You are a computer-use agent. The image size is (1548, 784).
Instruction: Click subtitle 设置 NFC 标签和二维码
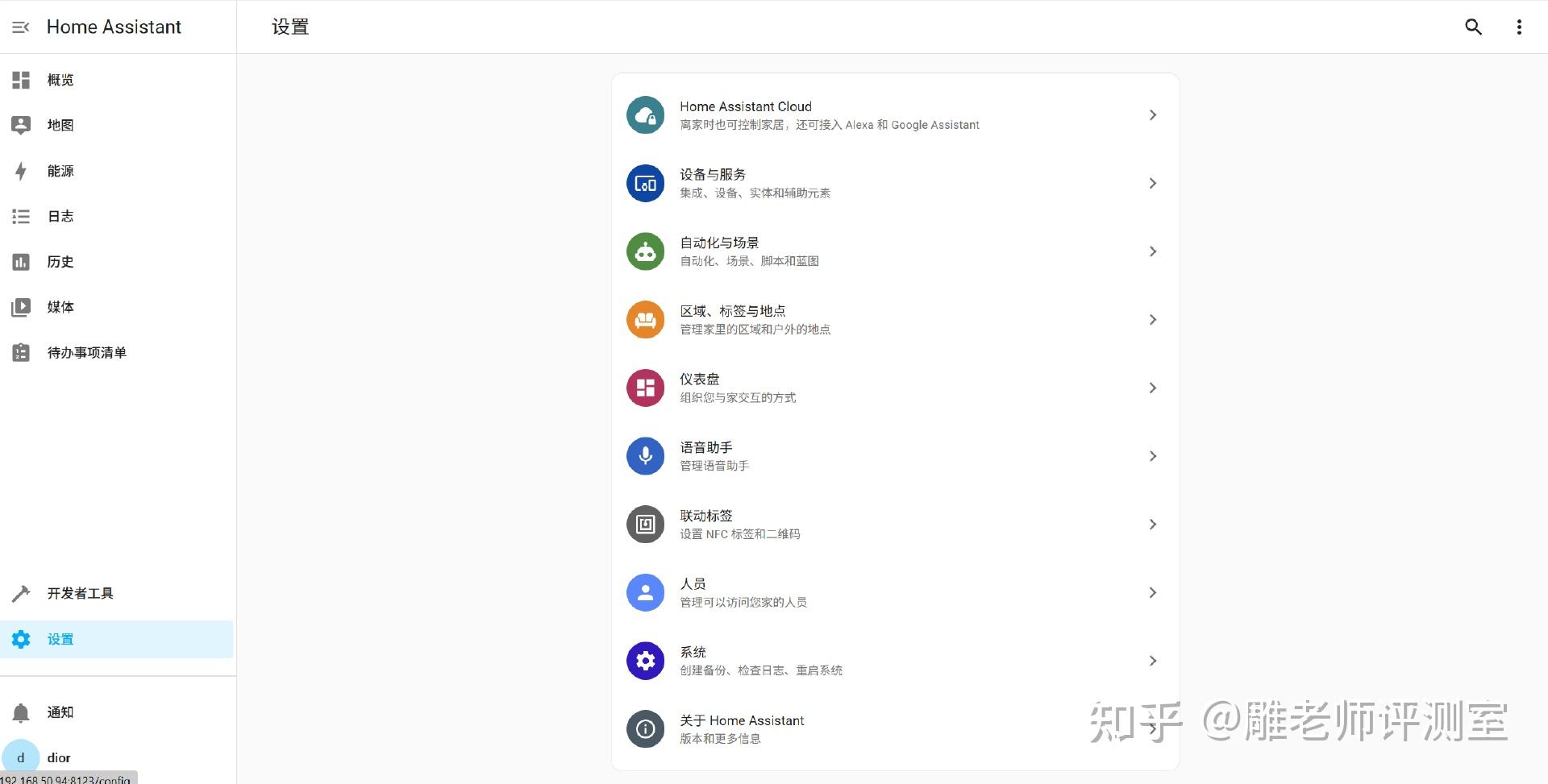coord(740,534)
